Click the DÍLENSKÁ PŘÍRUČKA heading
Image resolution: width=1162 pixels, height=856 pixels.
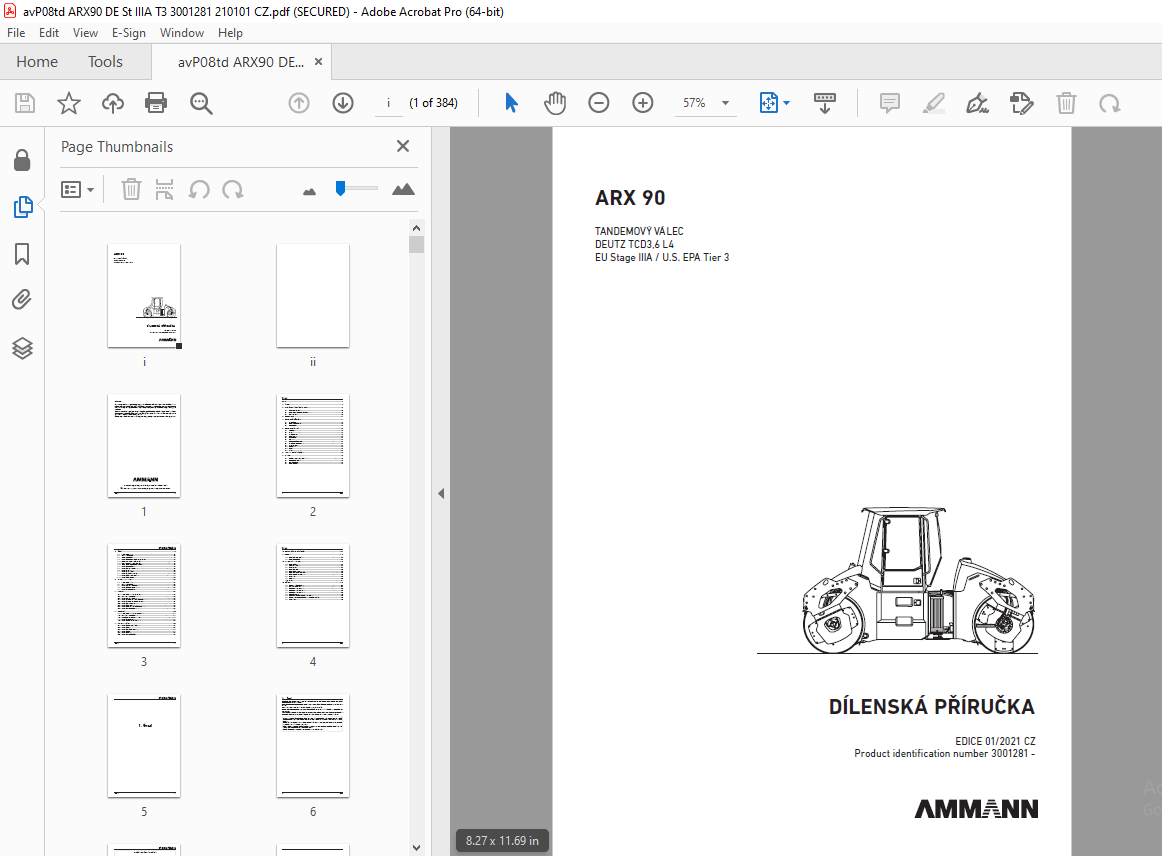[932, 706]
